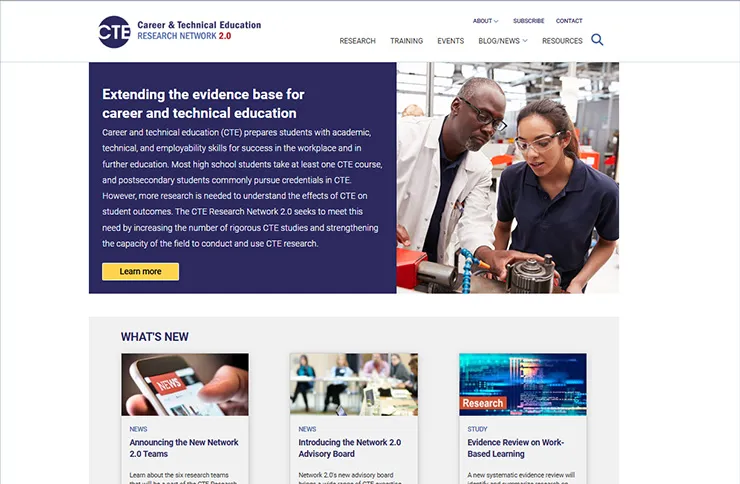Click the NEWS label above Announcing article
Viewport: 740px width, 484px height.
tap(138, 429)
